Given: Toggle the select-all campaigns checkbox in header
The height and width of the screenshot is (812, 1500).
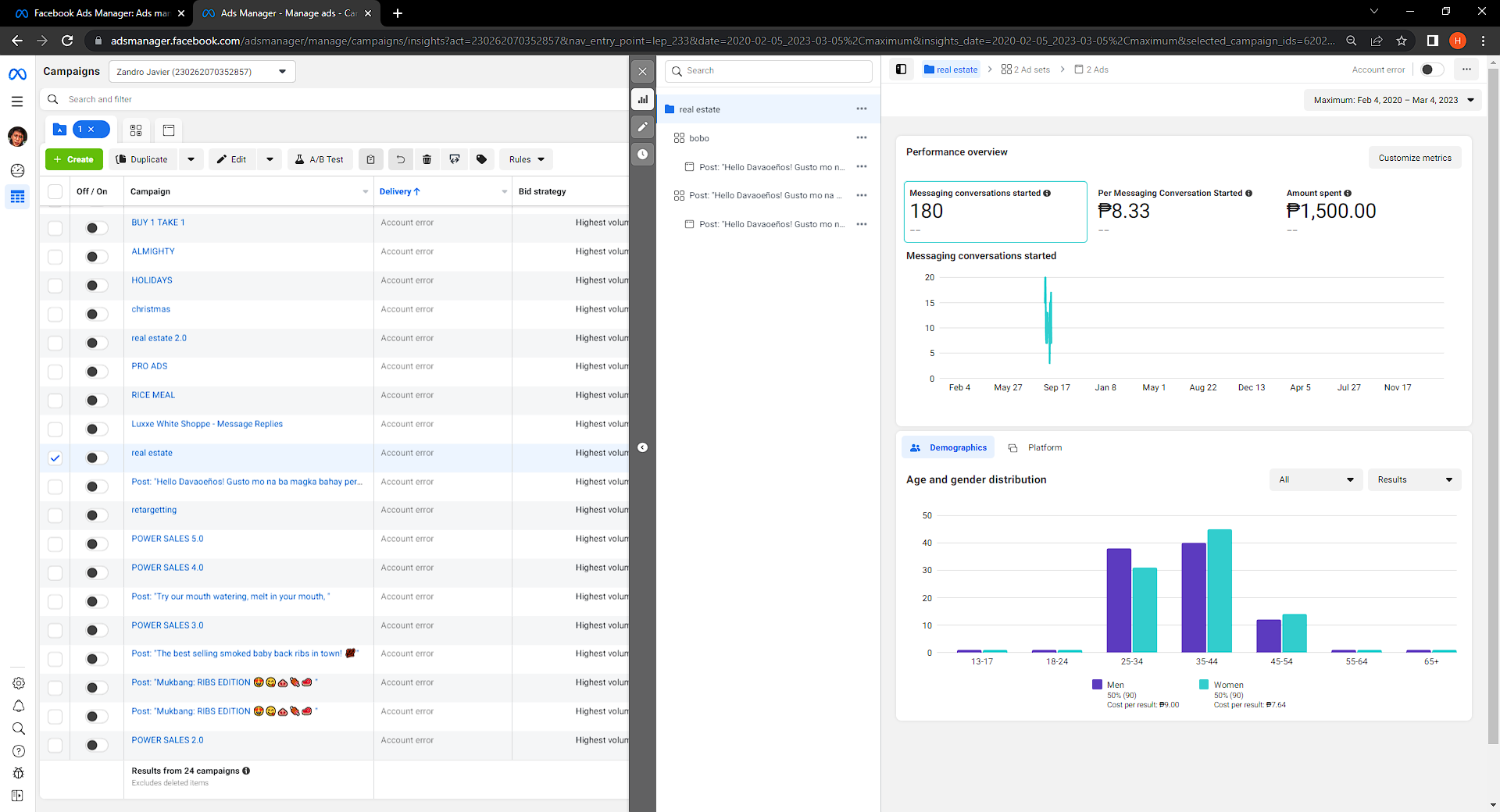Looking at the screenshot, I should [x=55, y=191].
